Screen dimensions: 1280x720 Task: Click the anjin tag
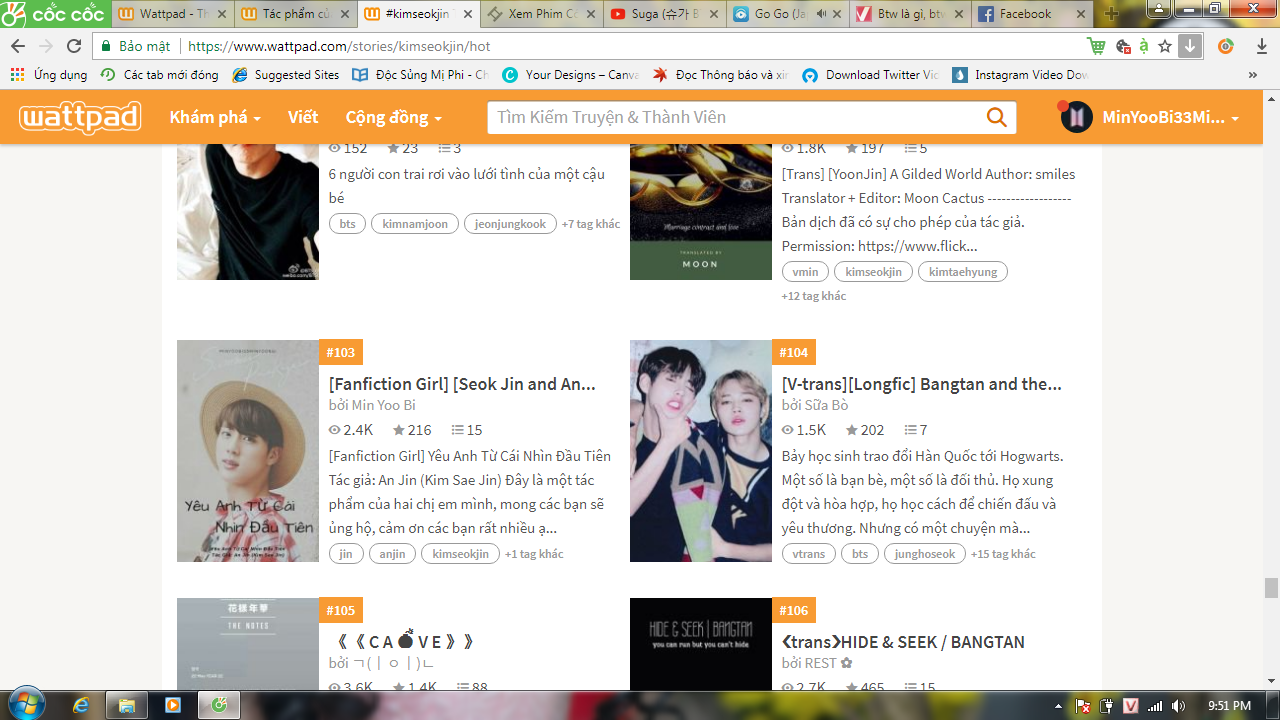[392, 554]
